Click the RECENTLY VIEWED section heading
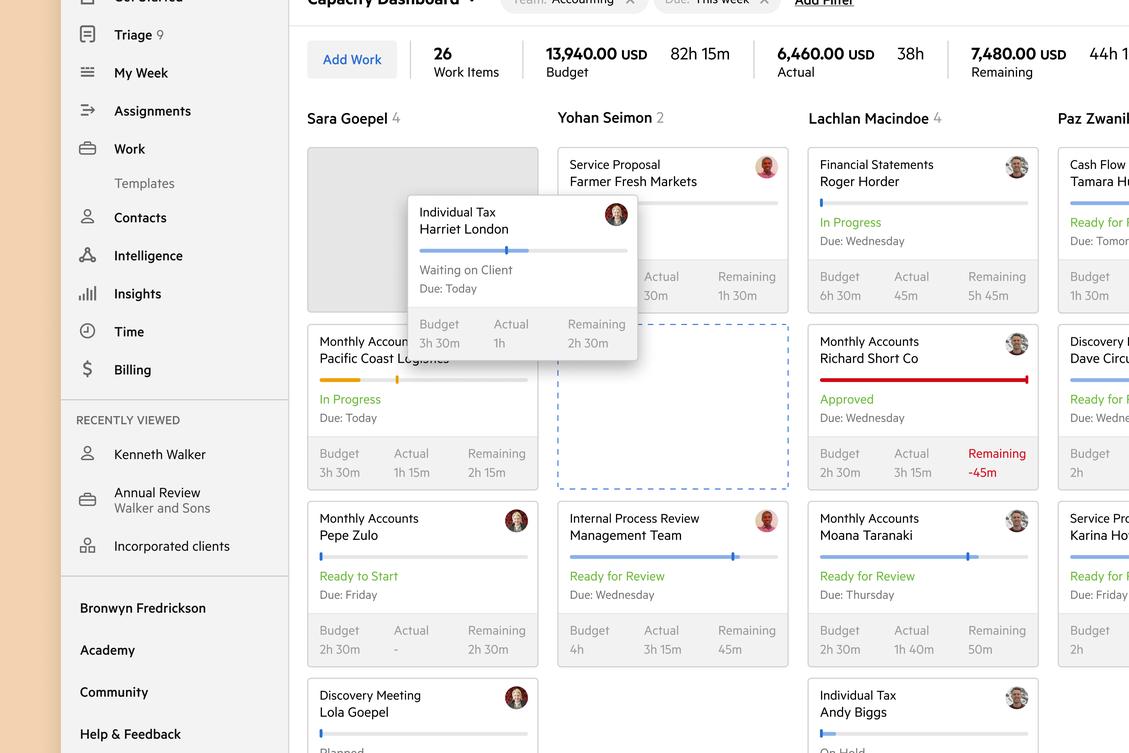This screenshot has width=1129, height=753. [128, 420]
